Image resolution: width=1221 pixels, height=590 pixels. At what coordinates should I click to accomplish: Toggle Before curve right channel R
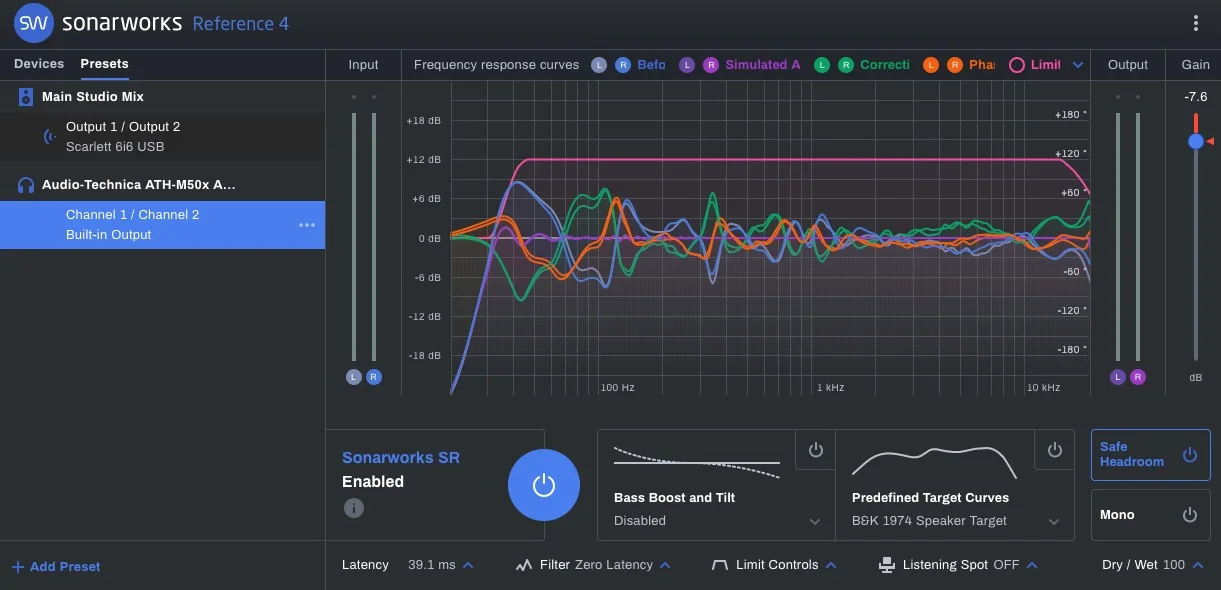[x=623, y=65]
